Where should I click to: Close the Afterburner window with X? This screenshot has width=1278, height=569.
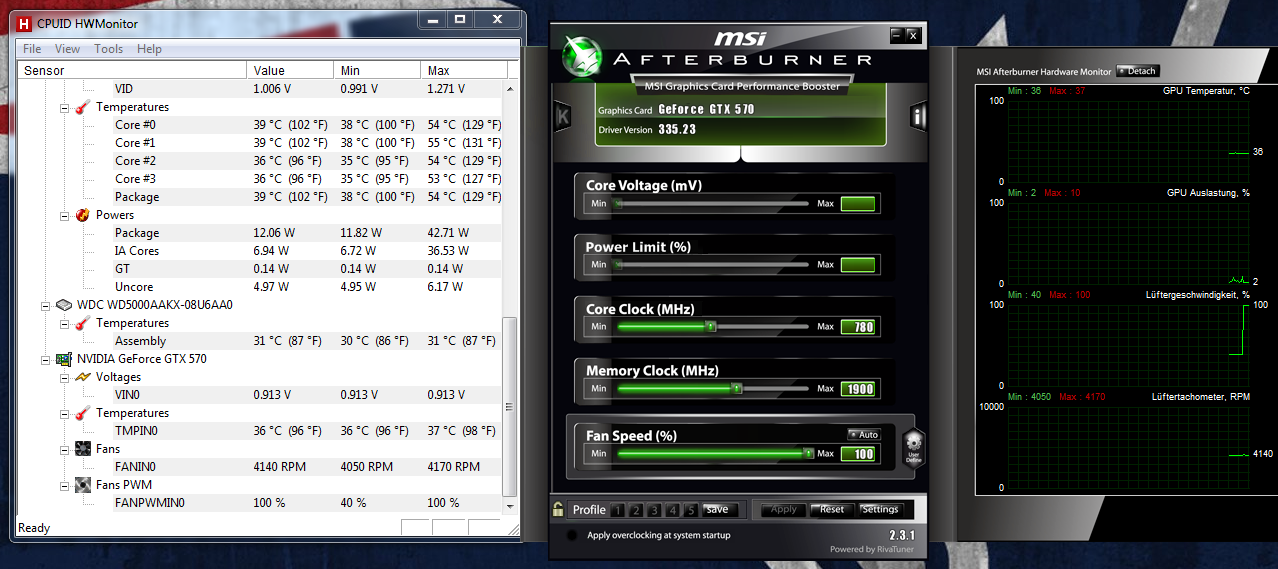(x=913, y=36)
